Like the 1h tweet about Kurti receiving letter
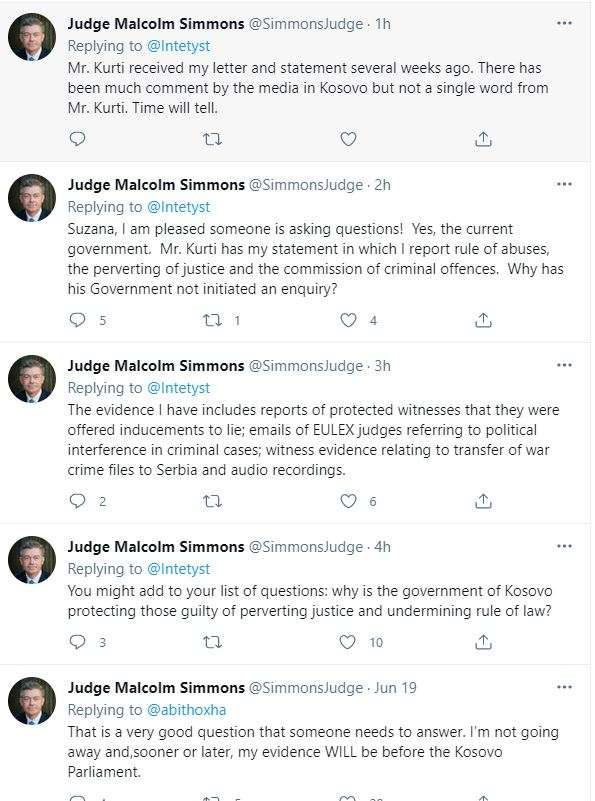This screenshot has height=801, width=595. pos(348,139)
